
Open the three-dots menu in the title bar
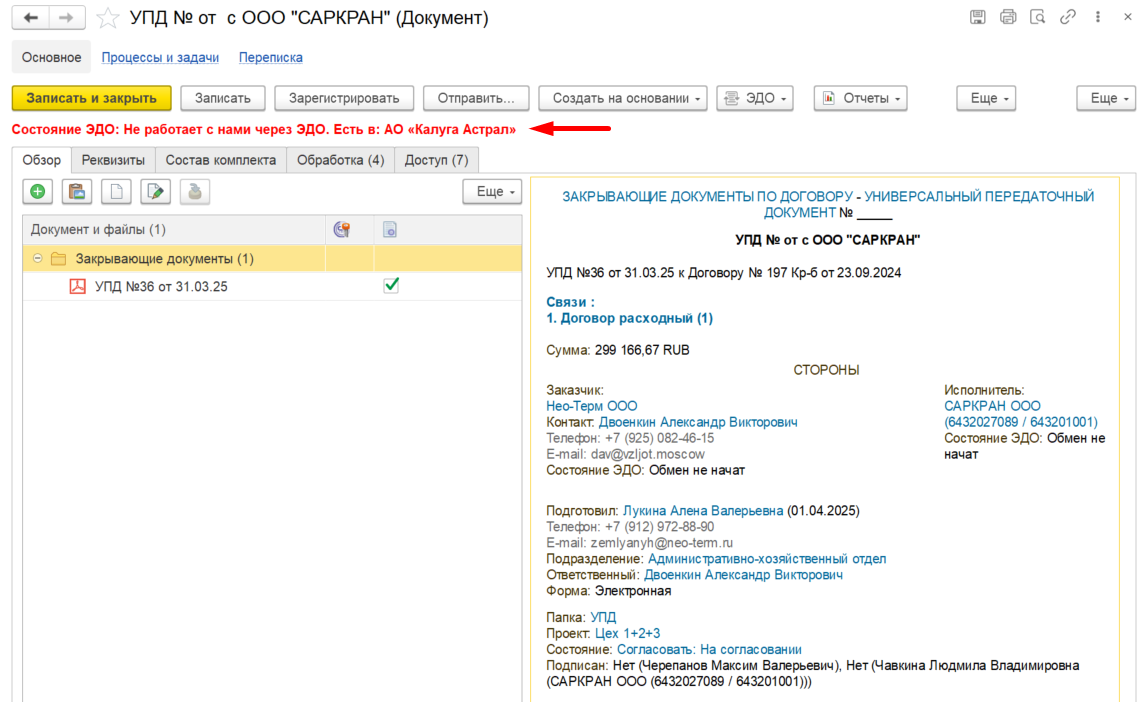click(x=1098, y=17)
